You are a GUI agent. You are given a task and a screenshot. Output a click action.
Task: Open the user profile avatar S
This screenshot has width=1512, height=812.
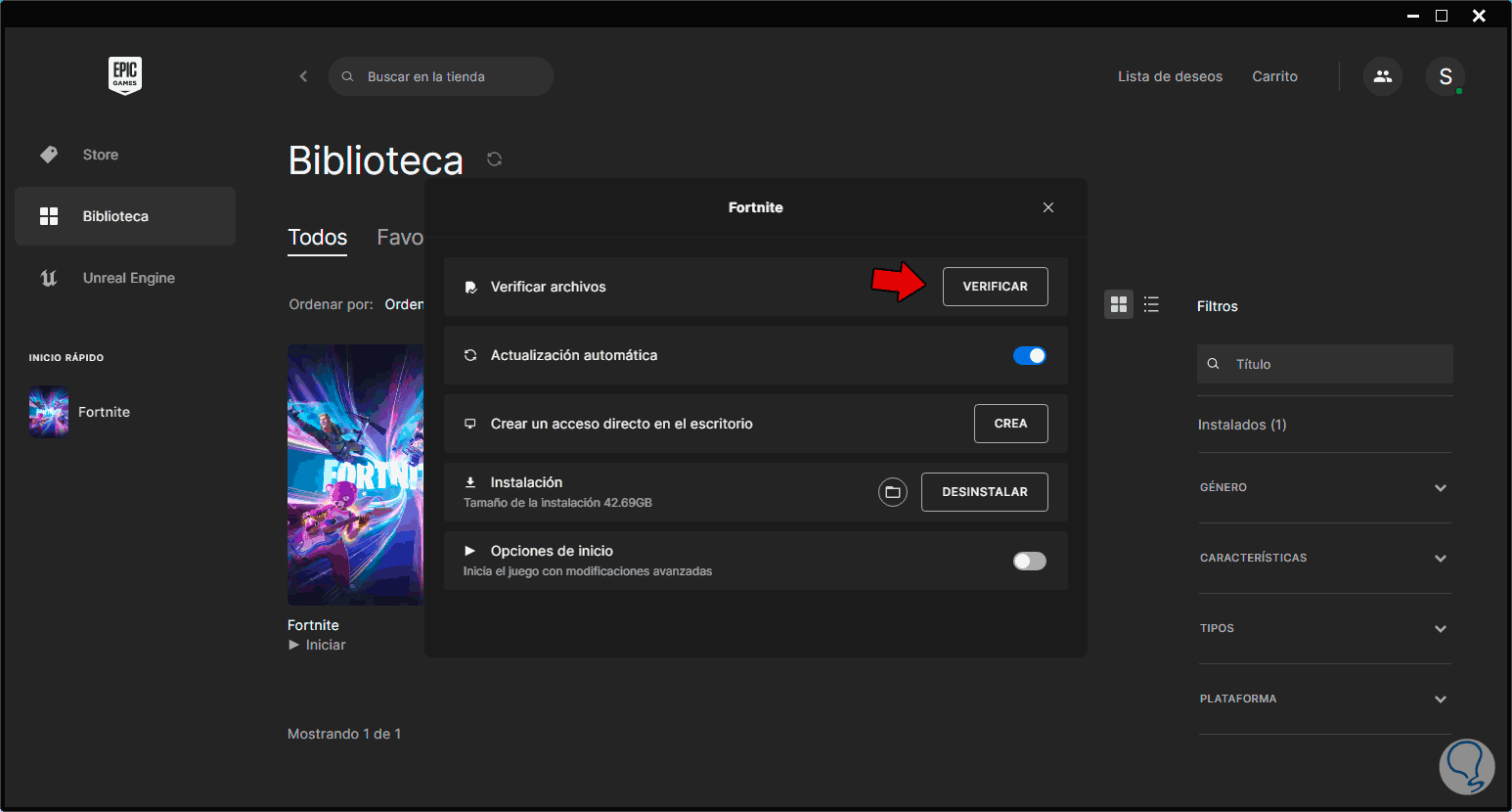coord(1445,76)
